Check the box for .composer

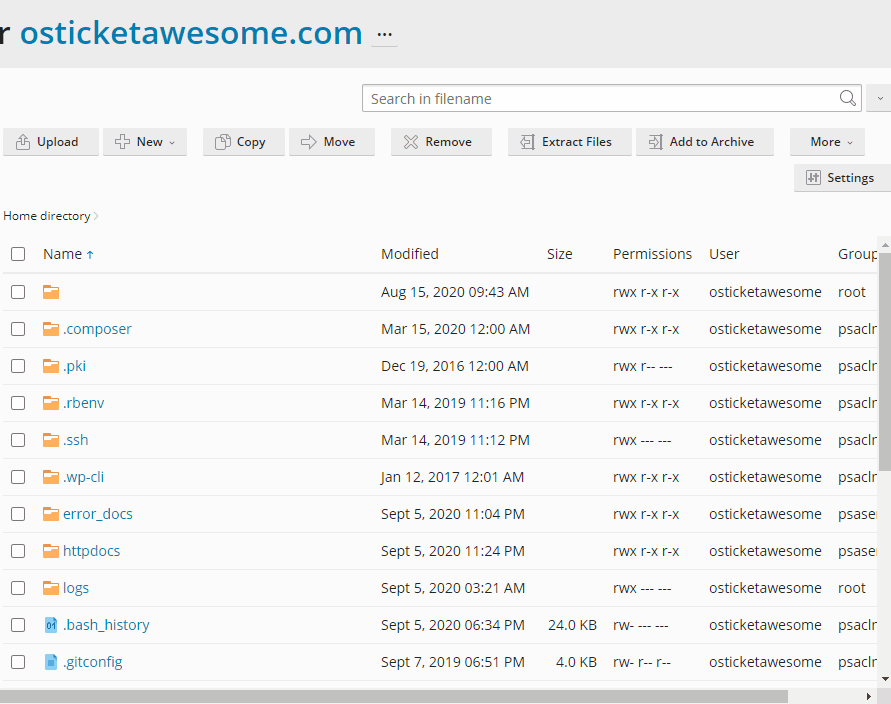18,329
